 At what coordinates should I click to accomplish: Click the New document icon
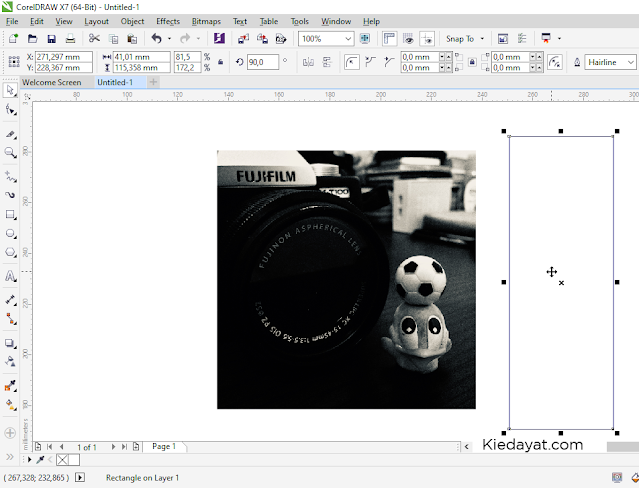click(13, 39)
